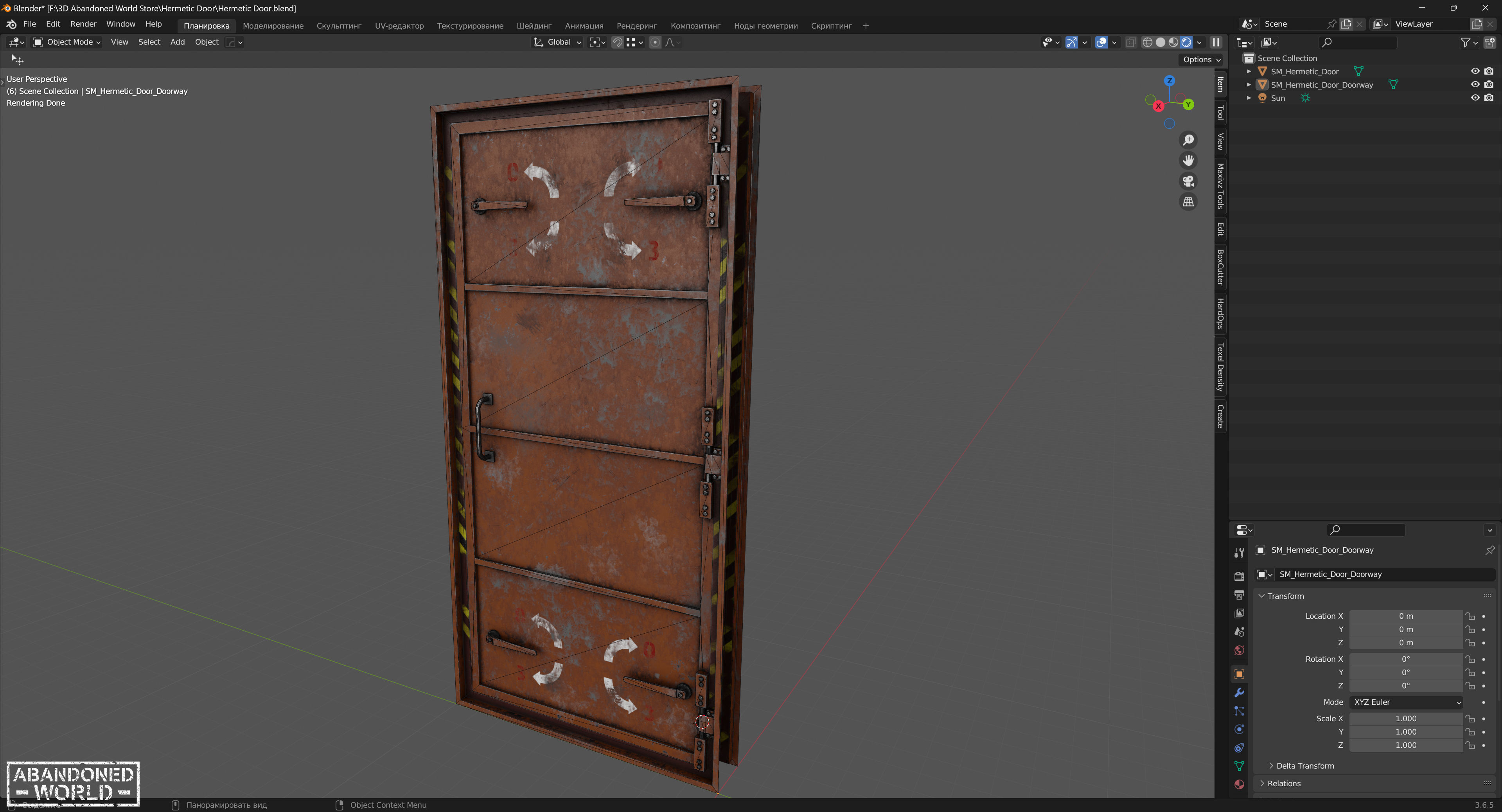Switch to wireframe viewport shading
This screenshot has height=812, width=1502.
pyautogui.click(x=1147, y=42)
